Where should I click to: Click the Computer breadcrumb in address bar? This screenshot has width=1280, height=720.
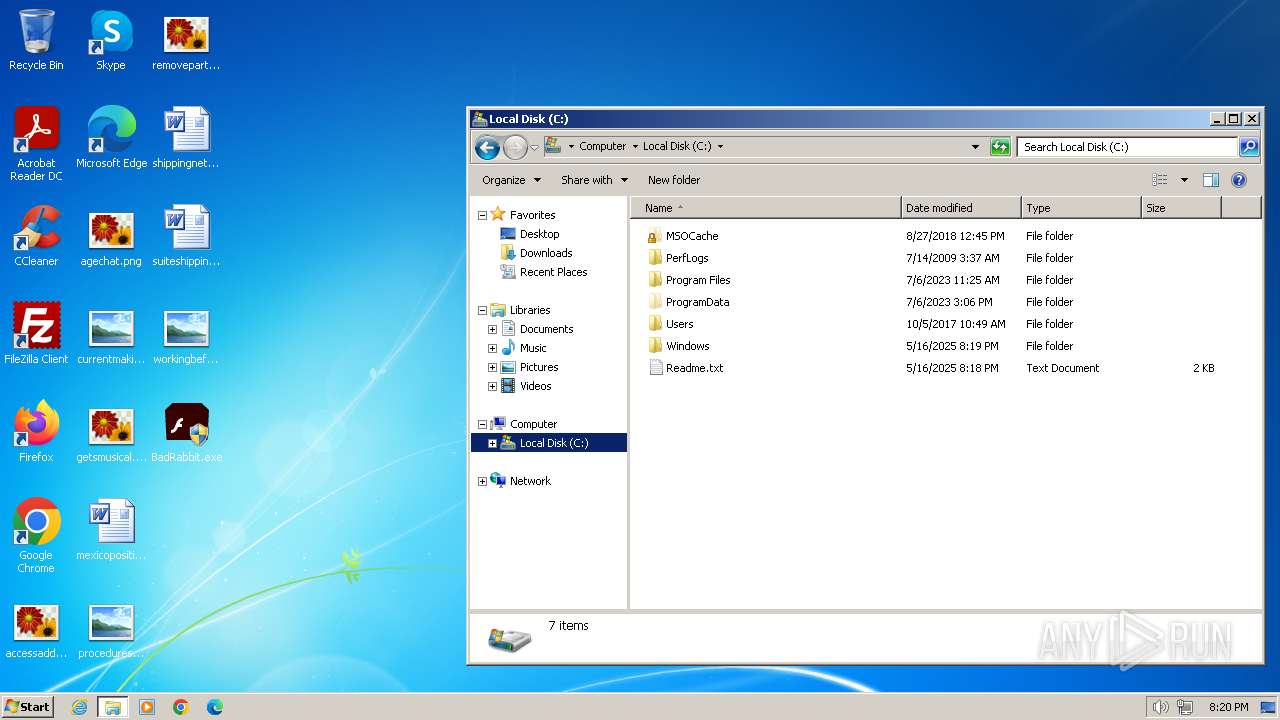(x=602, y=146)
